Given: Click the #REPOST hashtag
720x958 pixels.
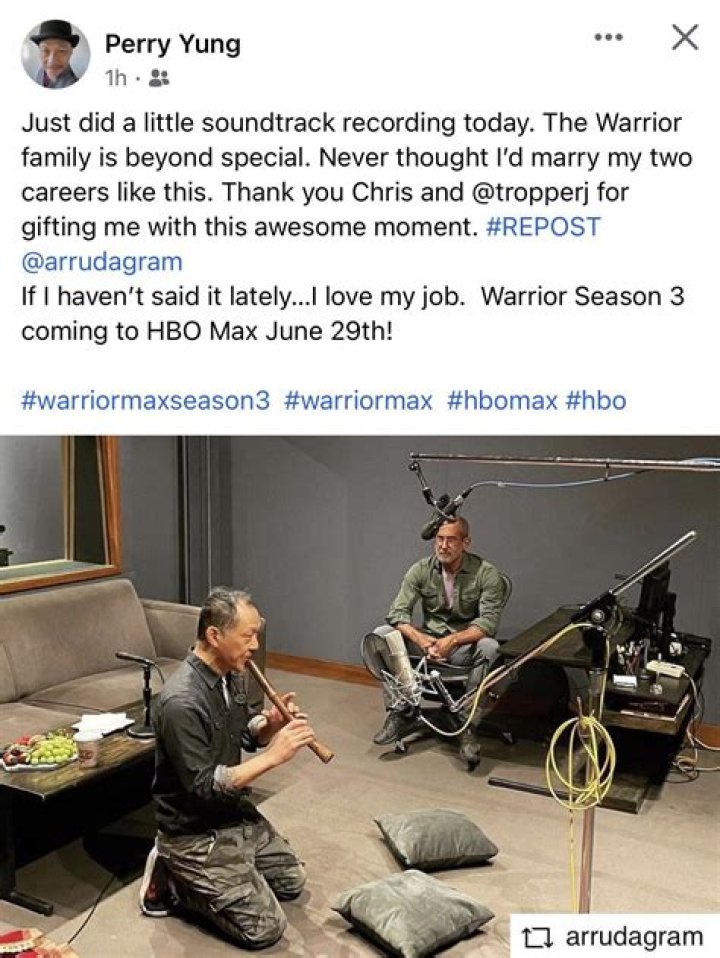Looking at the screenshot, I should click(x=543, y=227).
